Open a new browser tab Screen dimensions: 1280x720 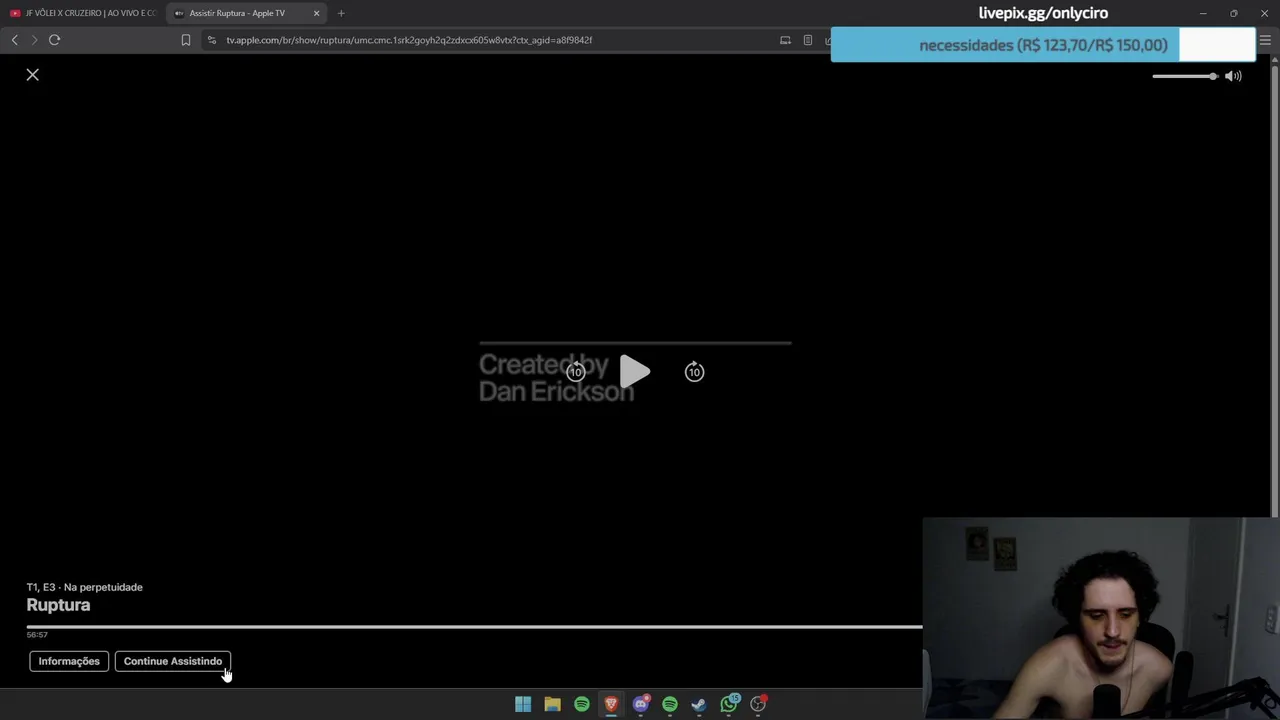(x=341, y=13)
